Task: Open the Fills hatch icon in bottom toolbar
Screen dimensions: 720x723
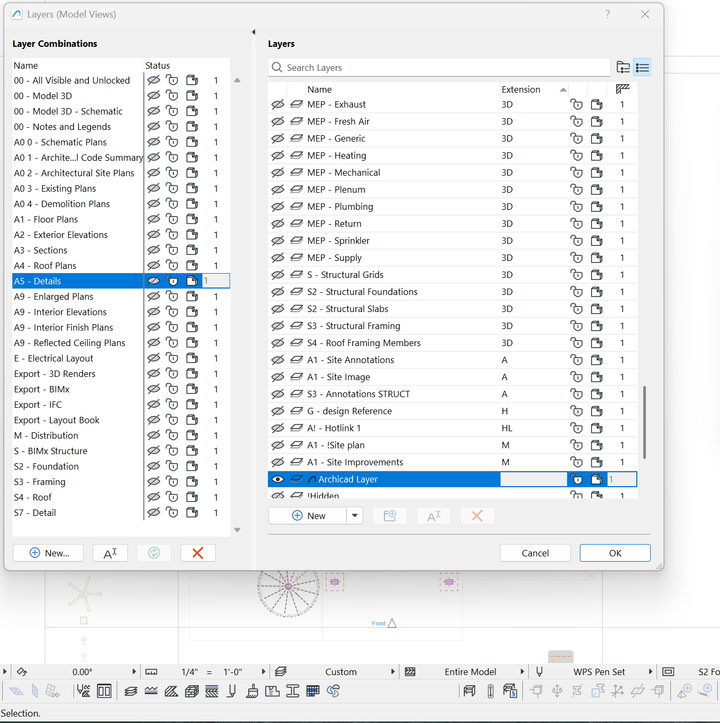Action: (171, 691)
